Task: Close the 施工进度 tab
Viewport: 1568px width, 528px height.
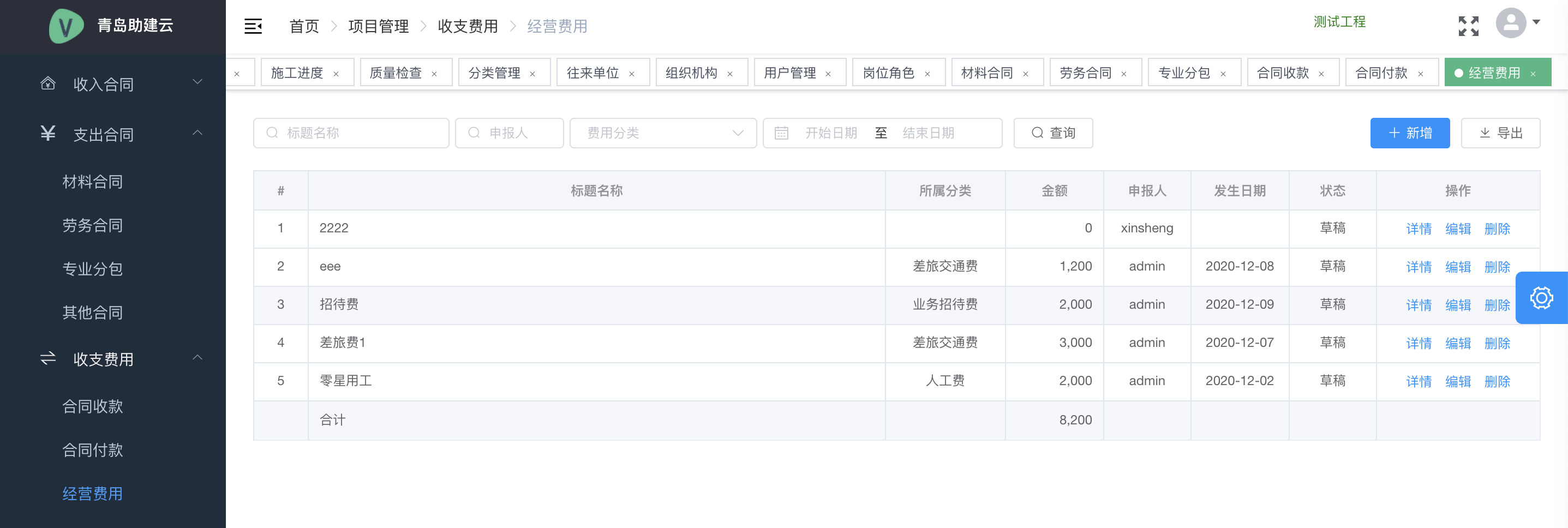Action: 336,74
